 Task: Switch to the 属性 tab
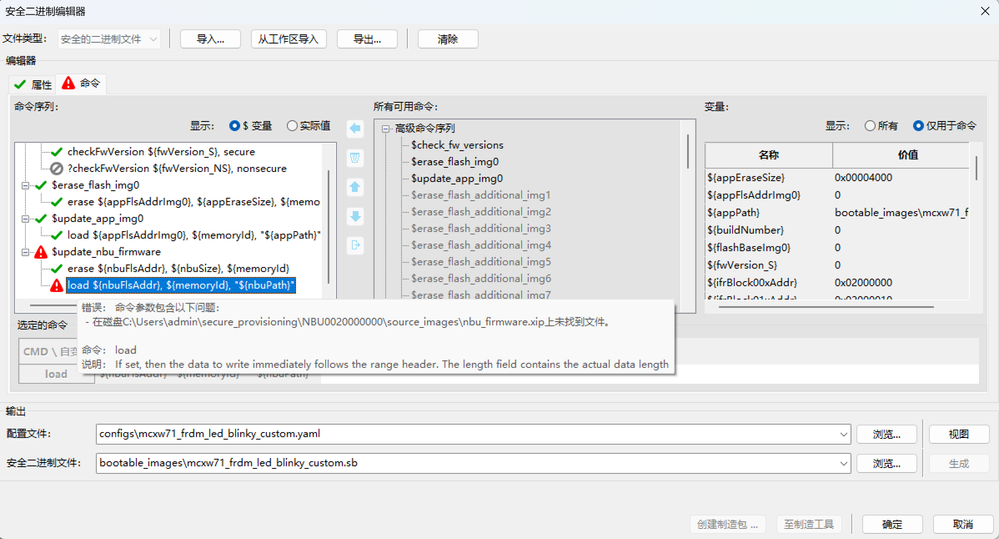pyautogui.click(x=34, y=84)
